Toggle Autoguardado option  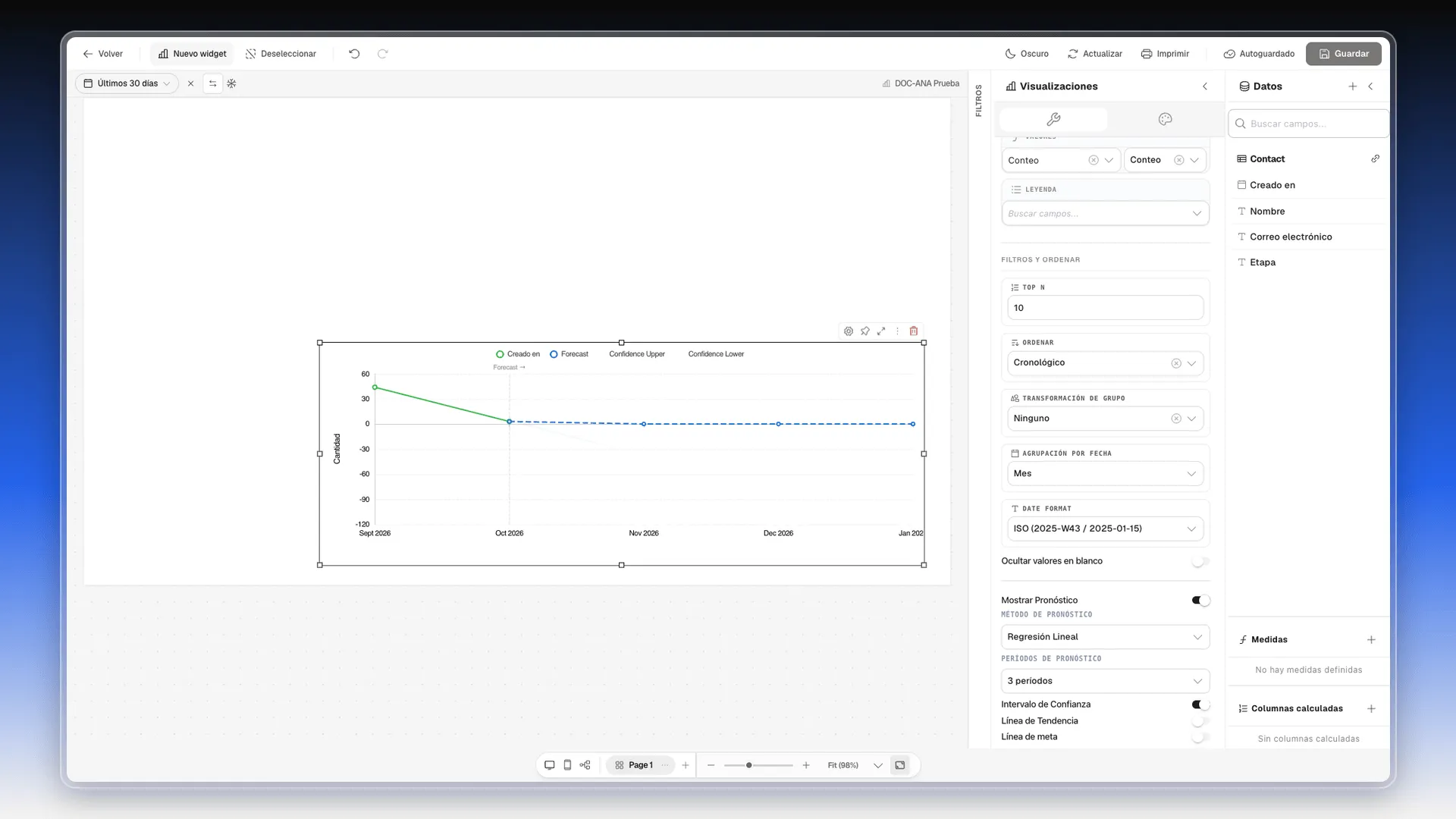1259,54
